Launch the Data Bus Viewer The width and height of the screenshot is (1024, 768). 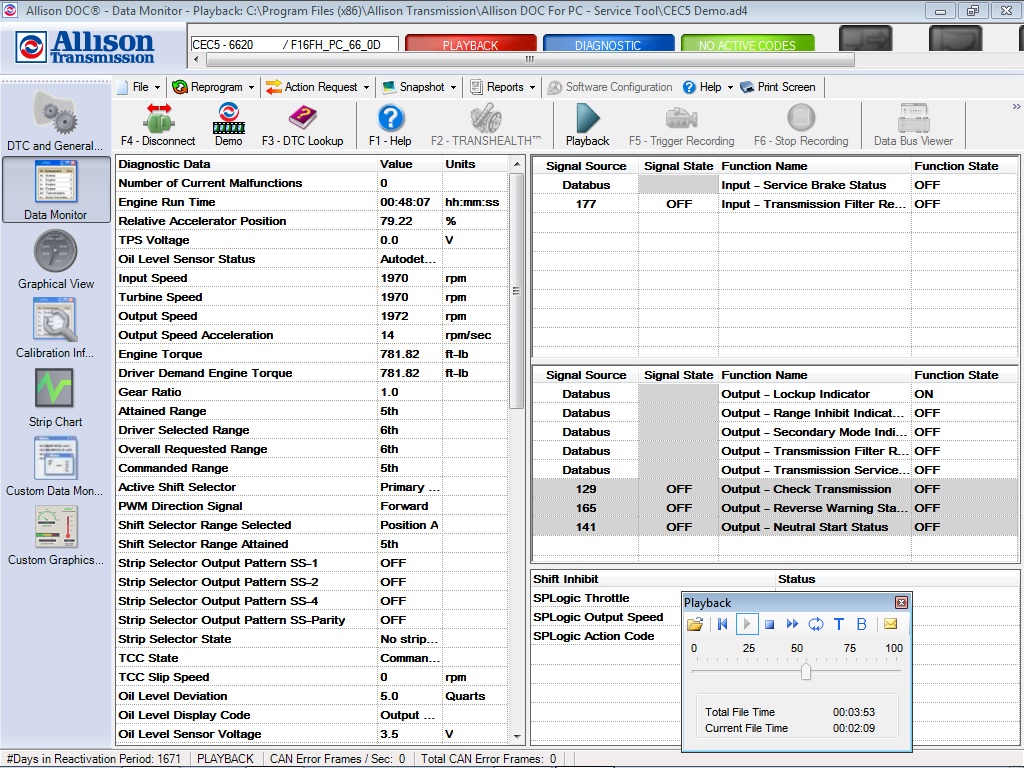point(911,124)
